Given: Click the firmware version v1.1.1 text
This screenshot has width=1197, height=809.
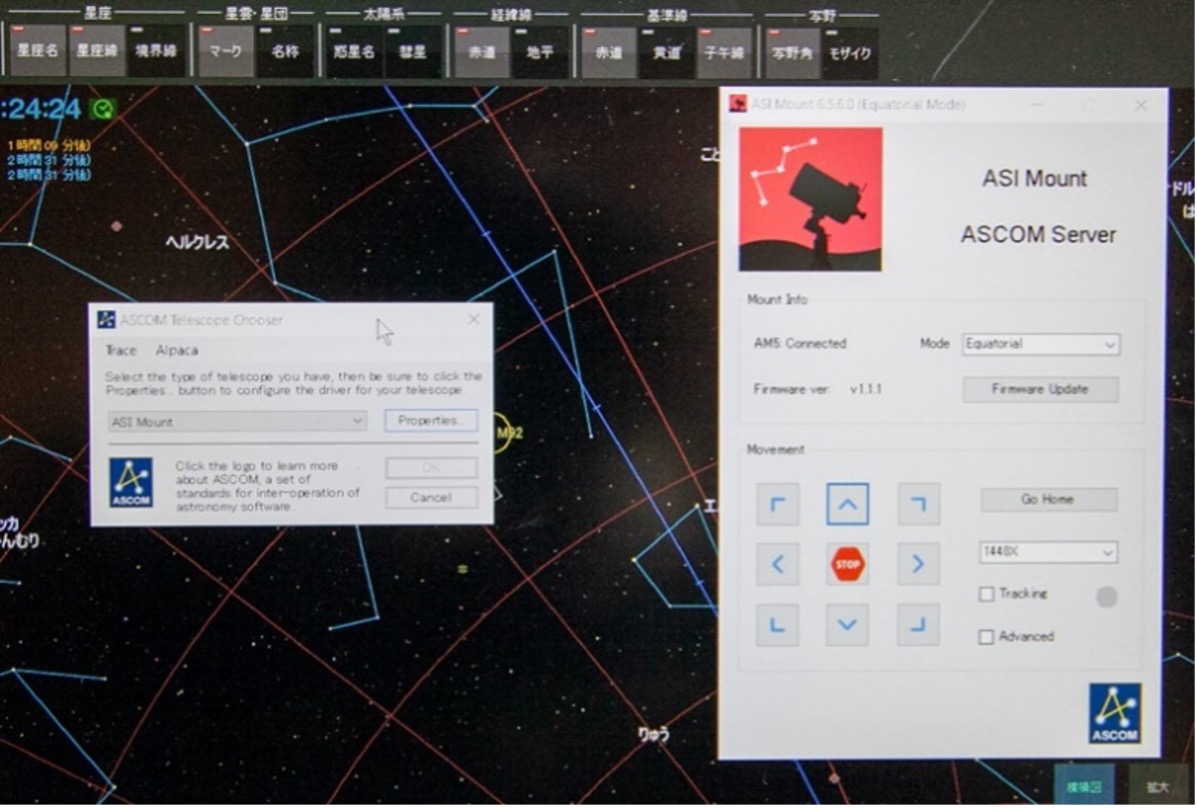Looking at the screenshot, I should pyautogui.click(x=866, y=389).
